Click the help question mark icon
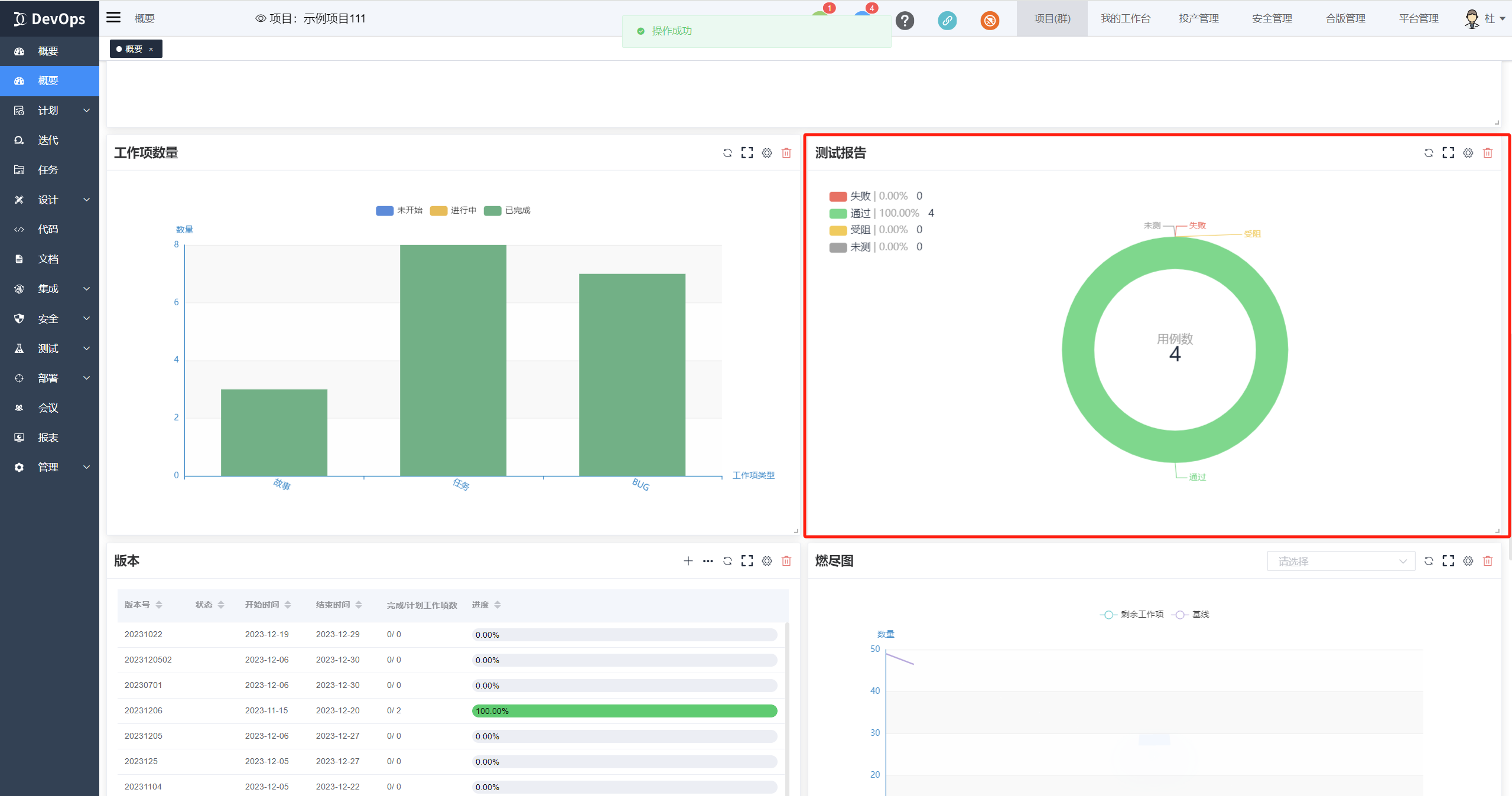Screen dimensions: 1512x796 905,21
